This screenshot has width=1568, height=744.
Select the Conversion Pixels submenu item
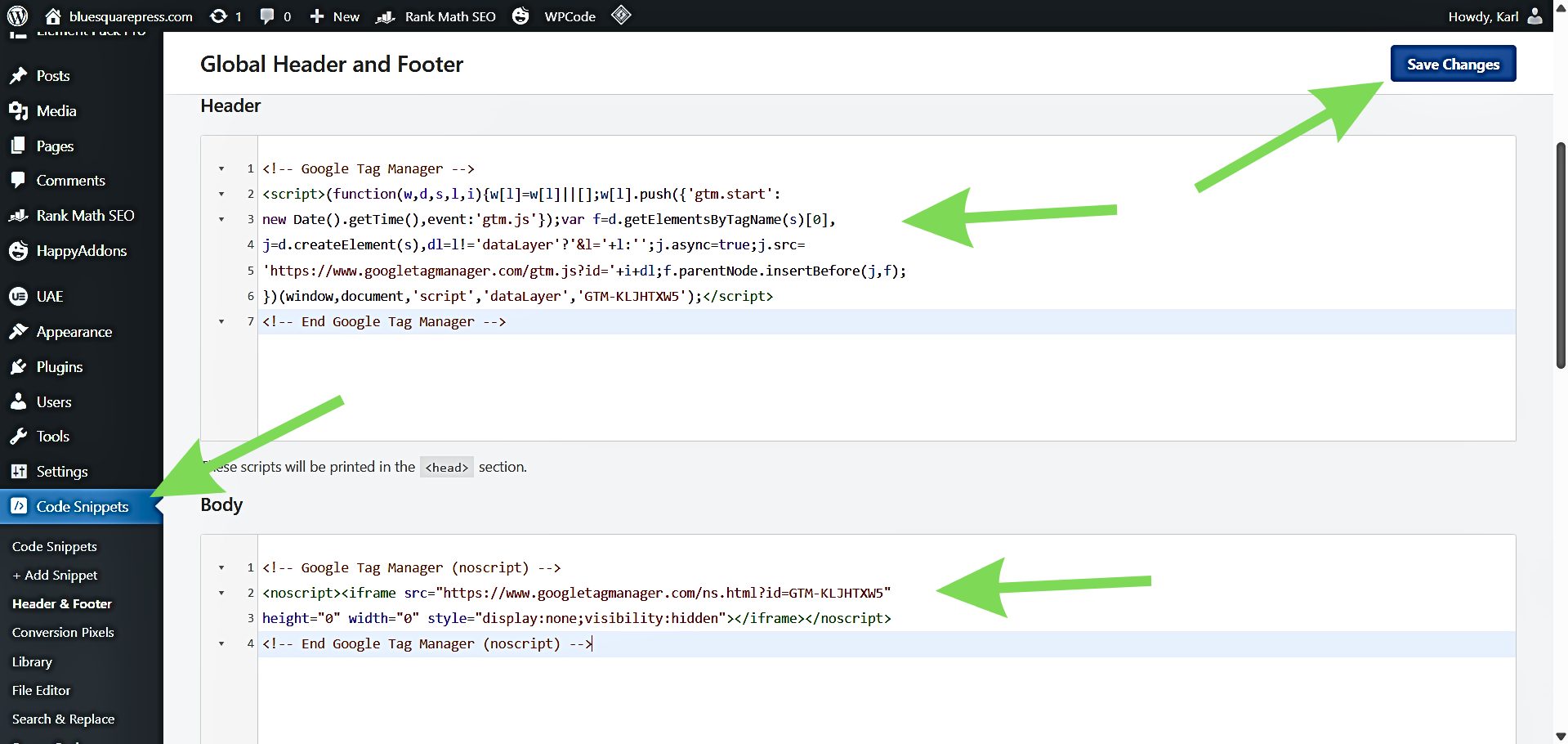(63, 633)
